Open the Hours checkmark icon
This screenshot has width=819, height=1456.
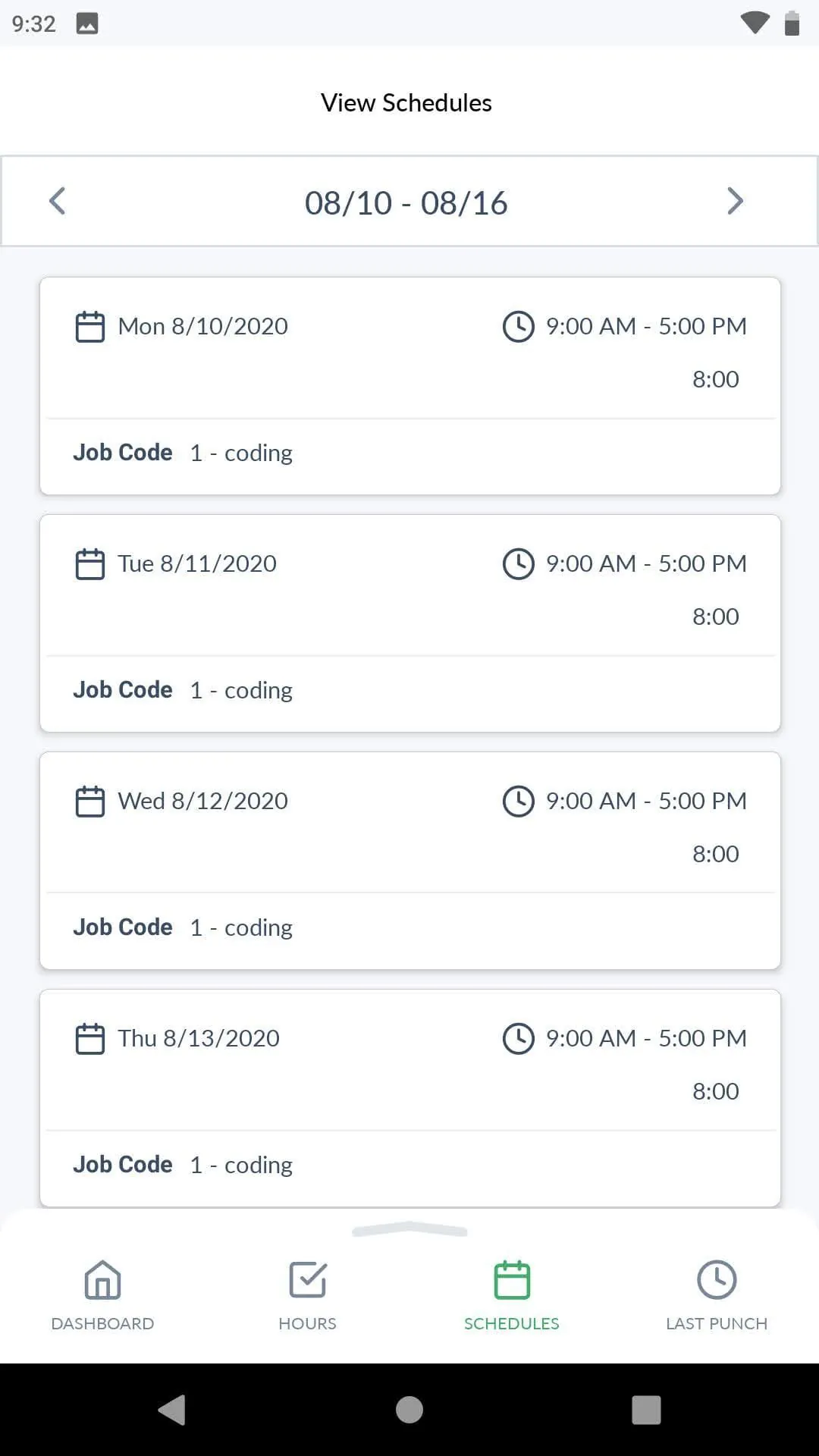(307, 1280)
